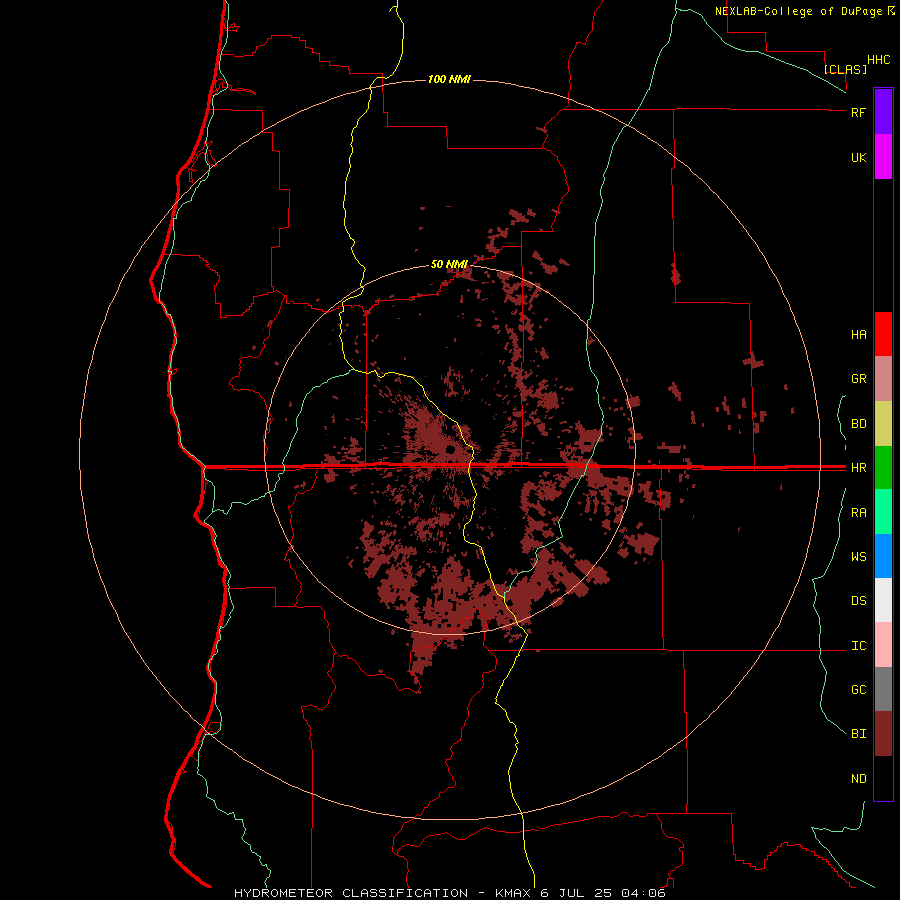Click the BD yellow legend swatch
Image resolution: width=900 pixels, height=900 pixels.
coord(883,423)
